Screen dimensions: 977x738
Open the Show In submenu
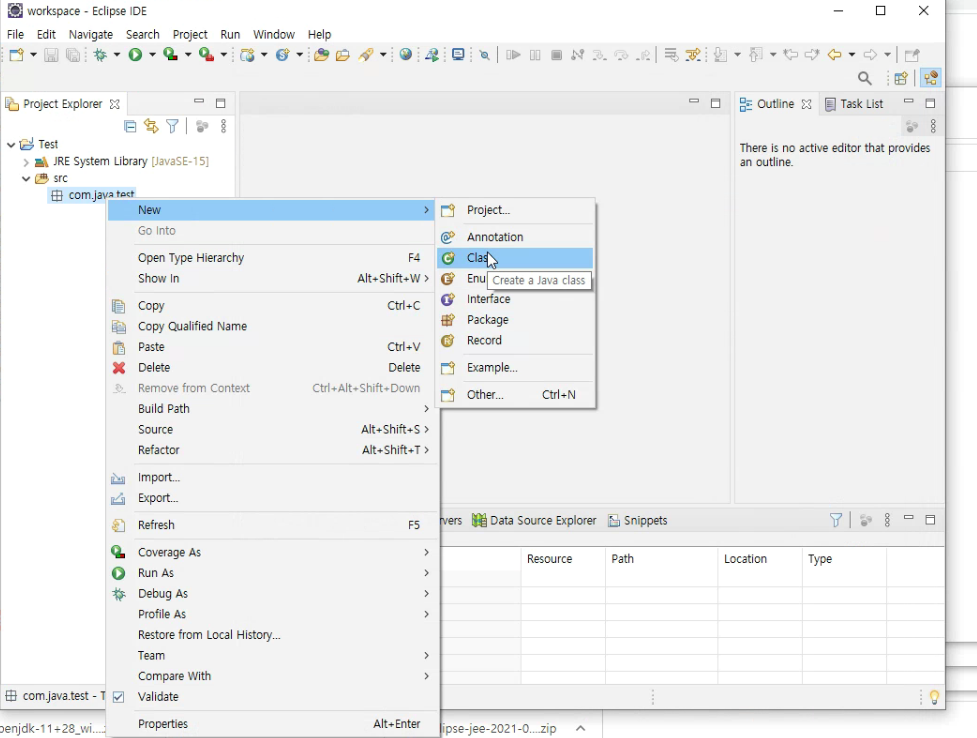(274, 279)
